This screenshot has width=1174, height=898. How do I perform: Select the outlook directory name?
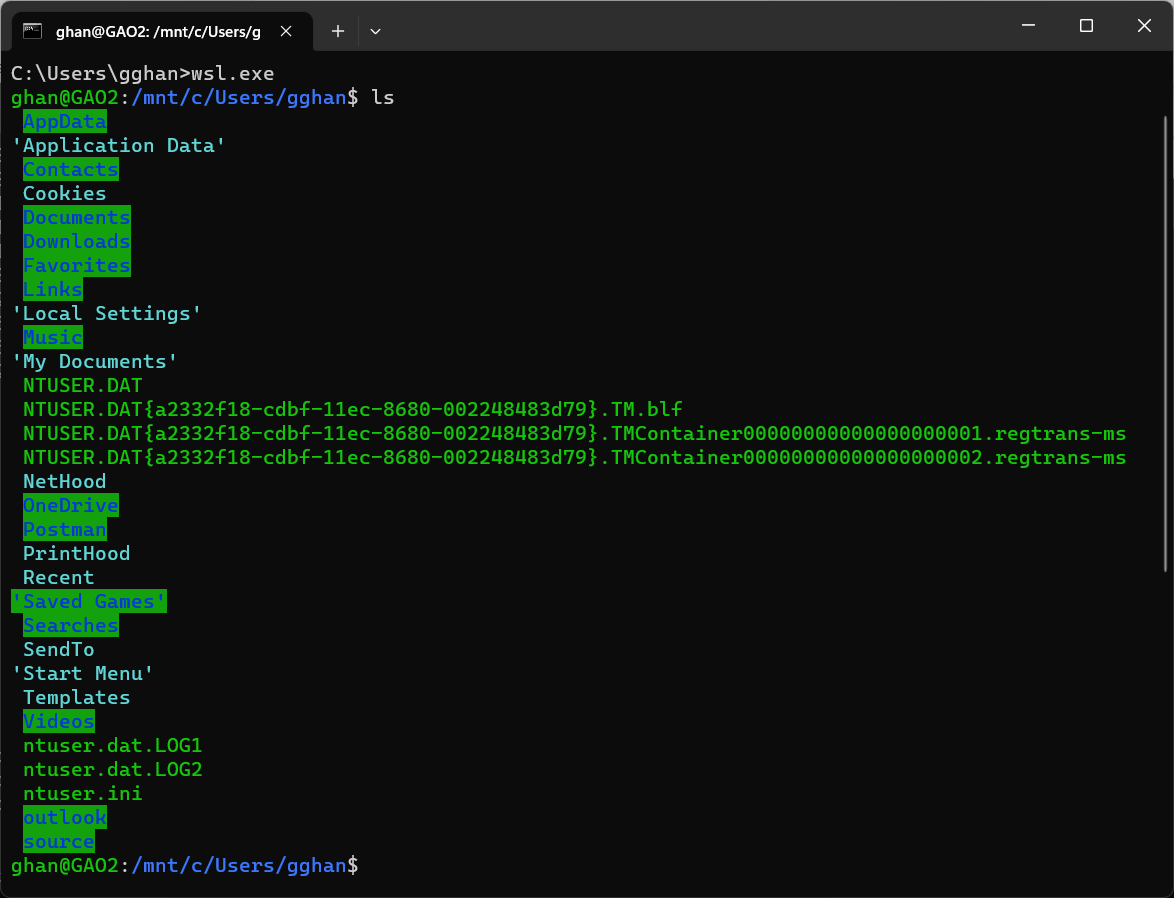tap(64, 817)
